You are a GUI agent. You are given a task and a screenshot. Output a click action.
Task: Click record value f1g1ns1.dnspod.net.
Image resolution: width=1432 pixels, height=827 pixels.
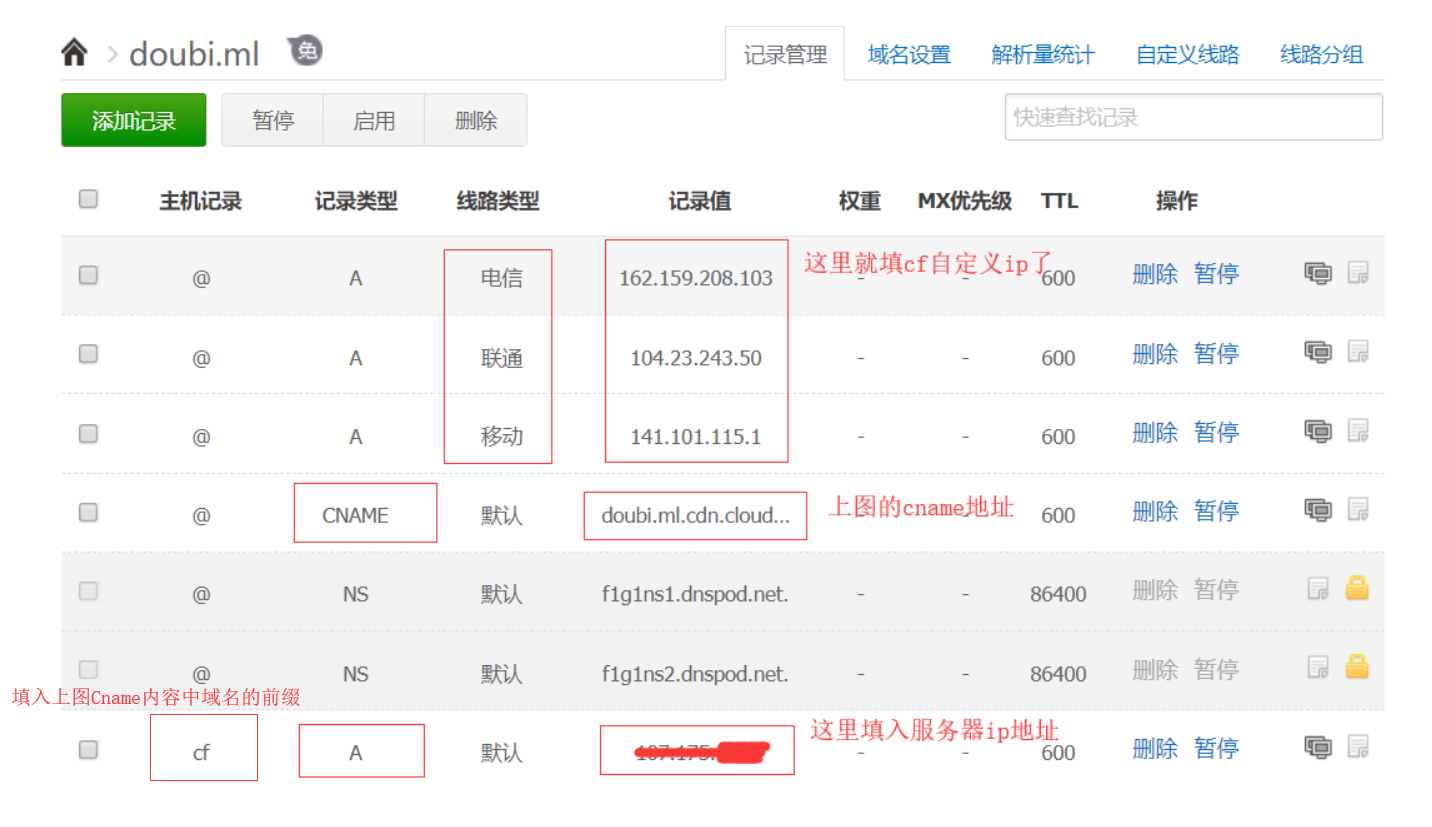695,594
